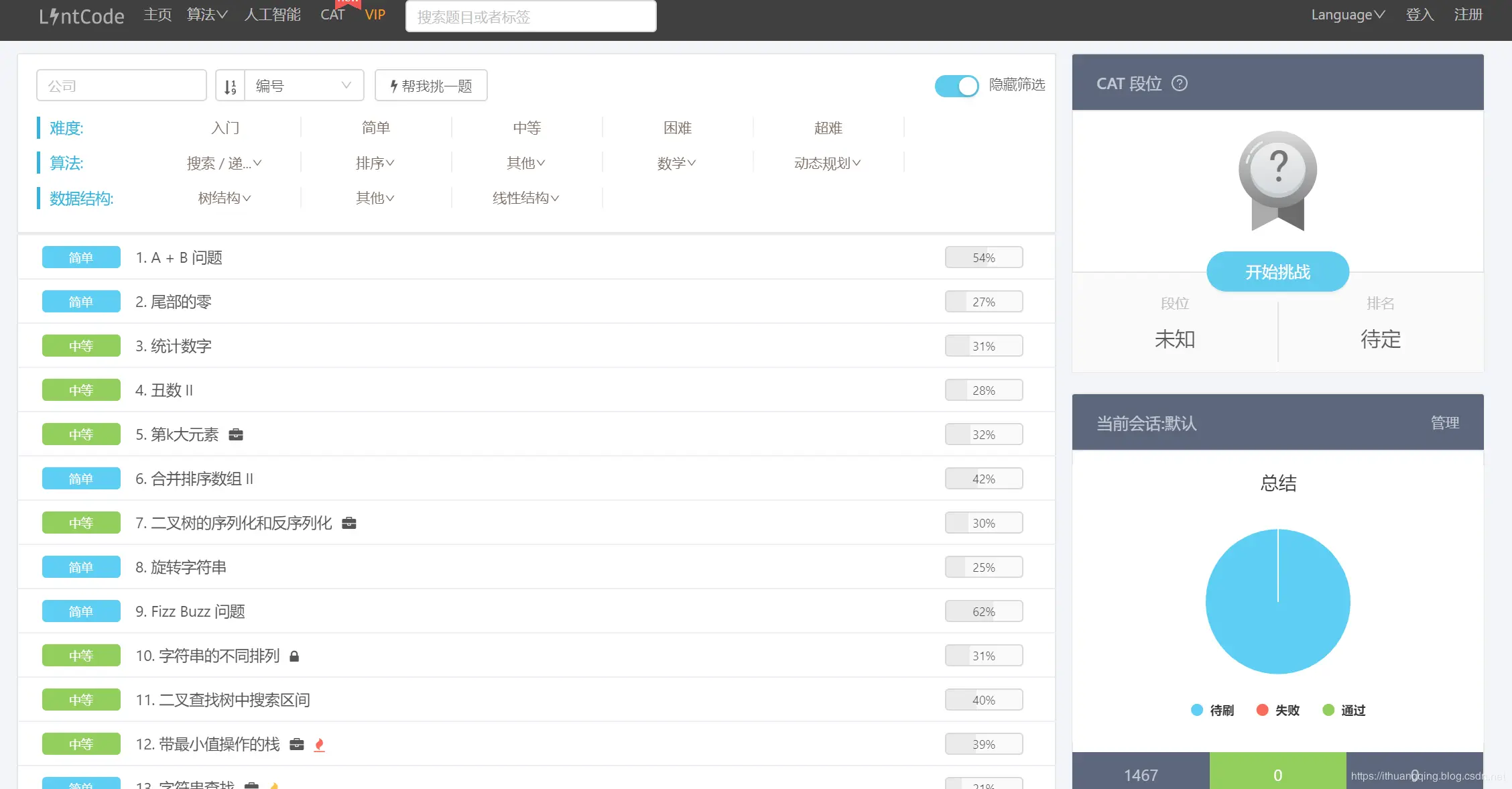Toggle the 通过 legend item in chart

tap(1344, 711)
